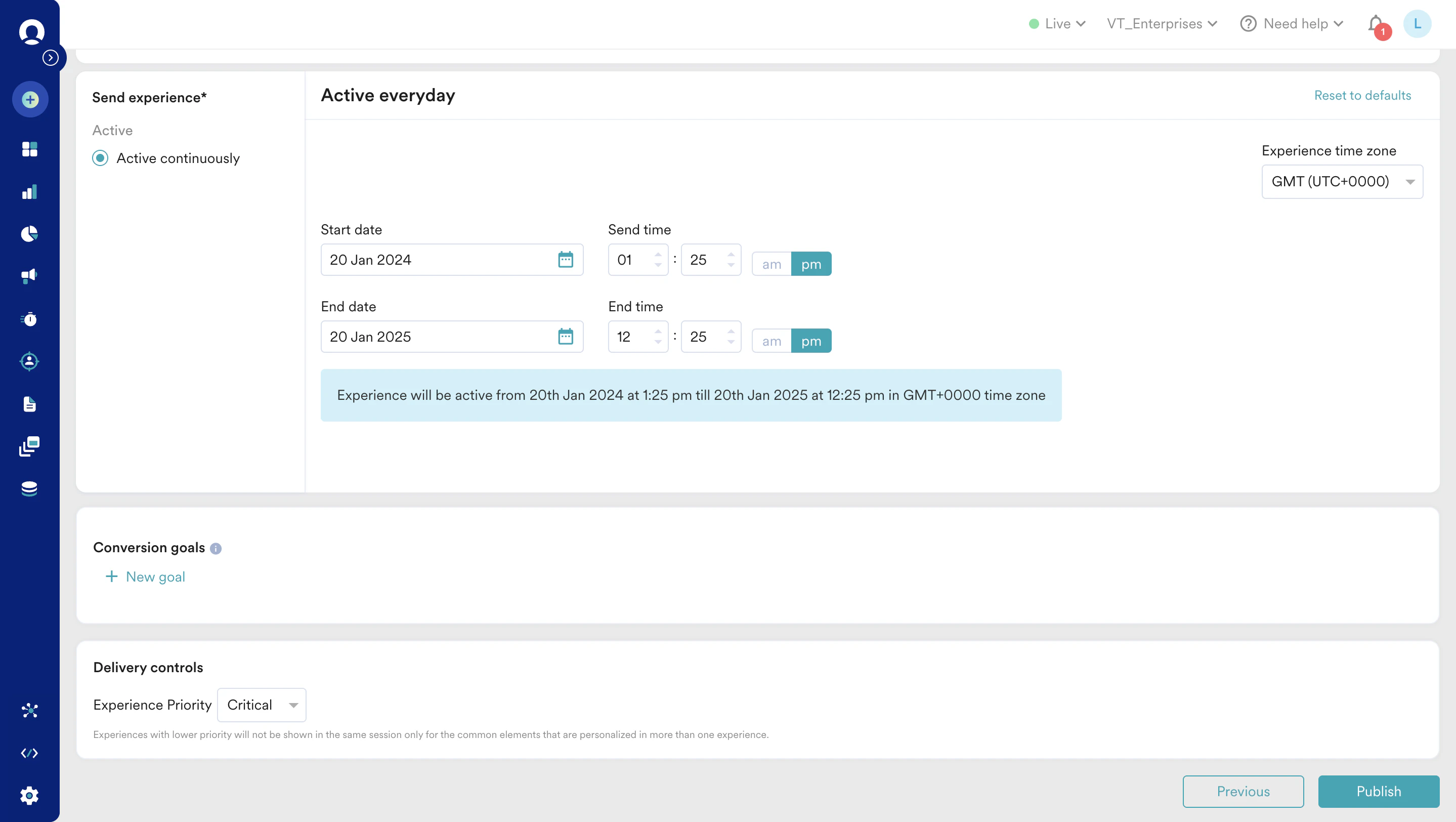Open the megaphone campaigns icon in sidebar

coord(29,276)
